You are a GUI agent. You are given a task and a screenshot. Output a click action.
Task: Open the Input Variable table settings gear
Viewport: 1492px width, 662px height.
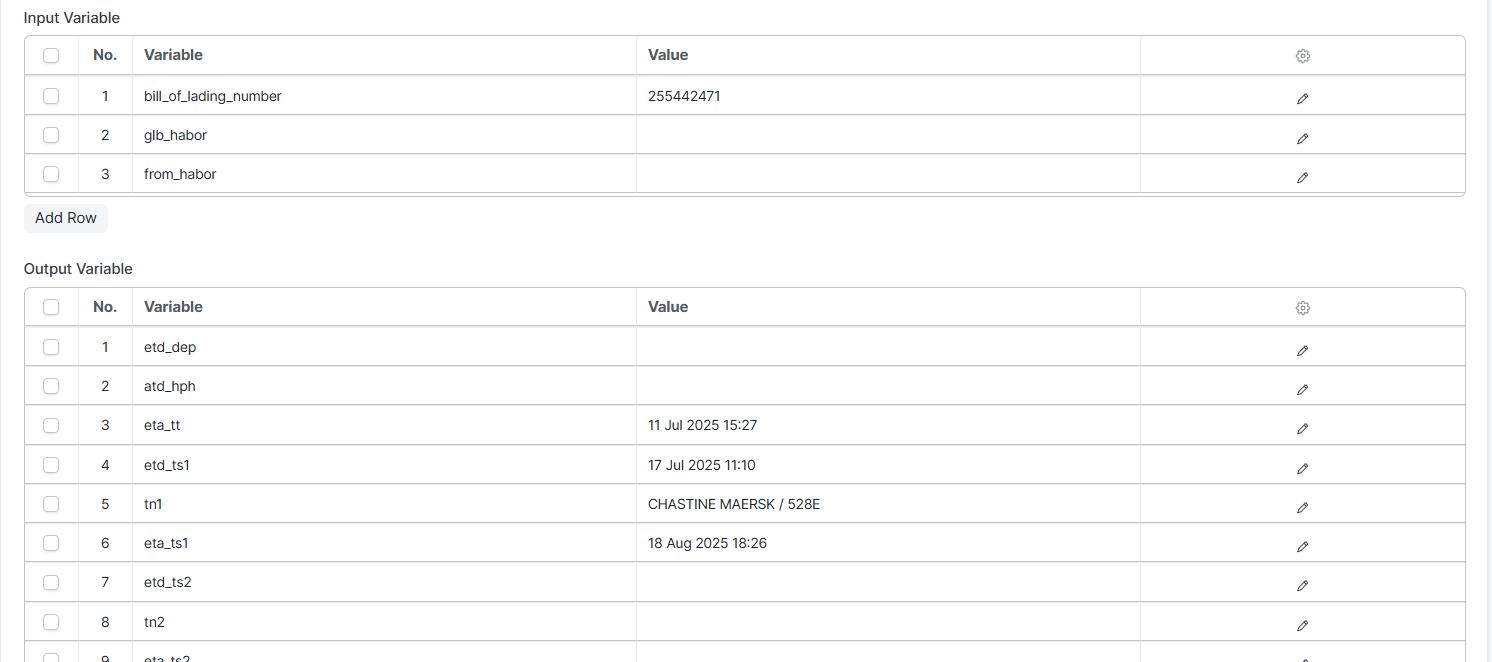(1302, 56)
